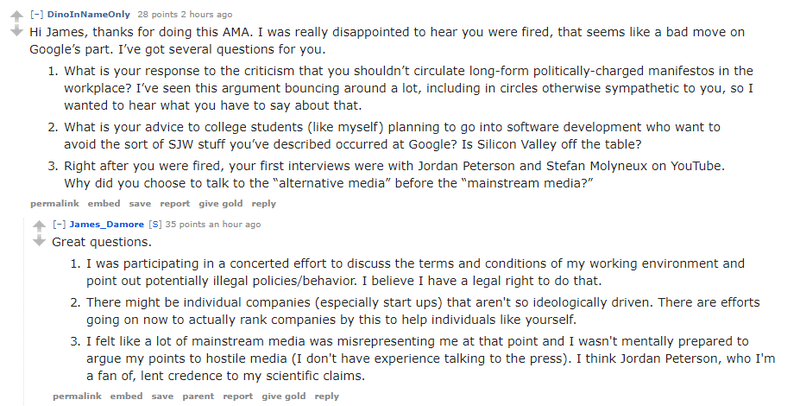Reply to James_Damore's comment
This screenshot has height=406, width=800.
327,396
